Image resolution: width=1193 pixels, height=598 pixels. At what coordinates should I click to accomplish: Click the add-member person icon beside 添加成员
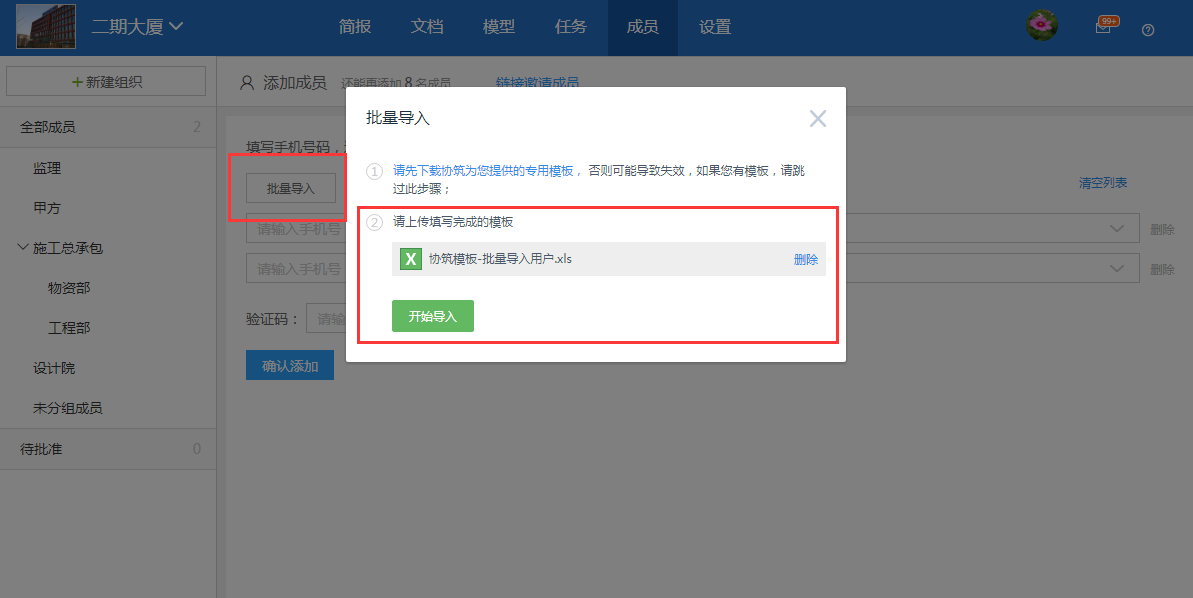pos(247,83)
